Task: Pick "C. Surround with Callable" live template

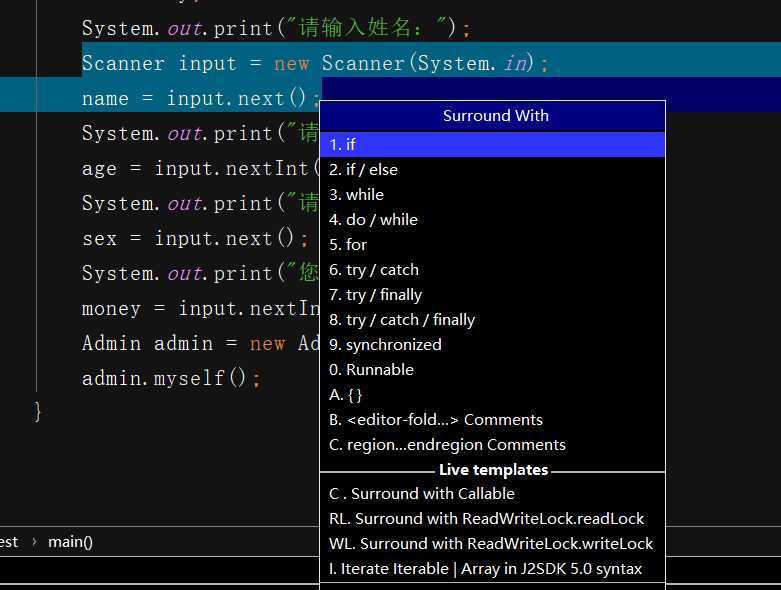Action: [492, 493]
